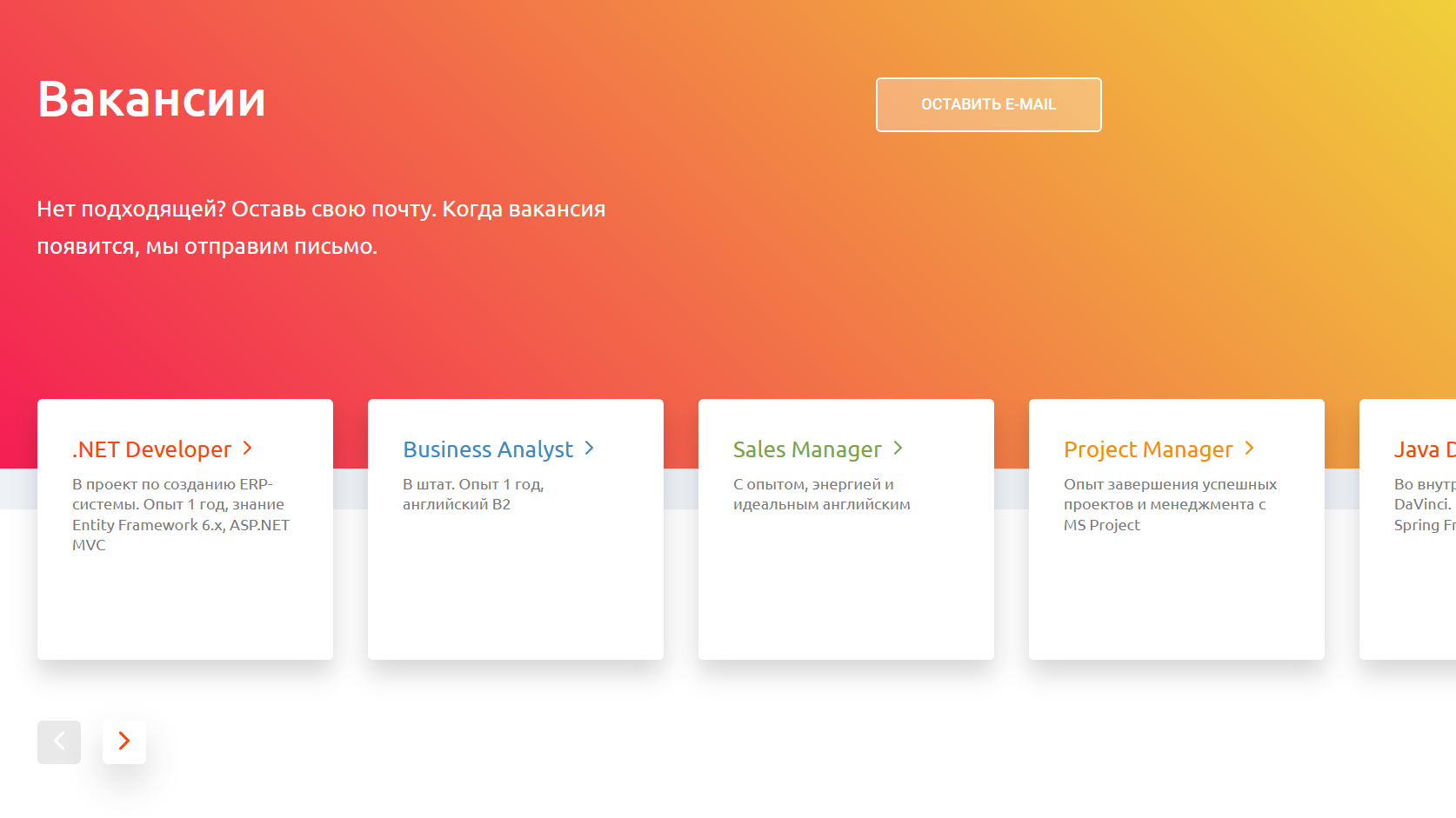
Task: Click the Sales Manager description text
Action: click(x=821, y=495)
